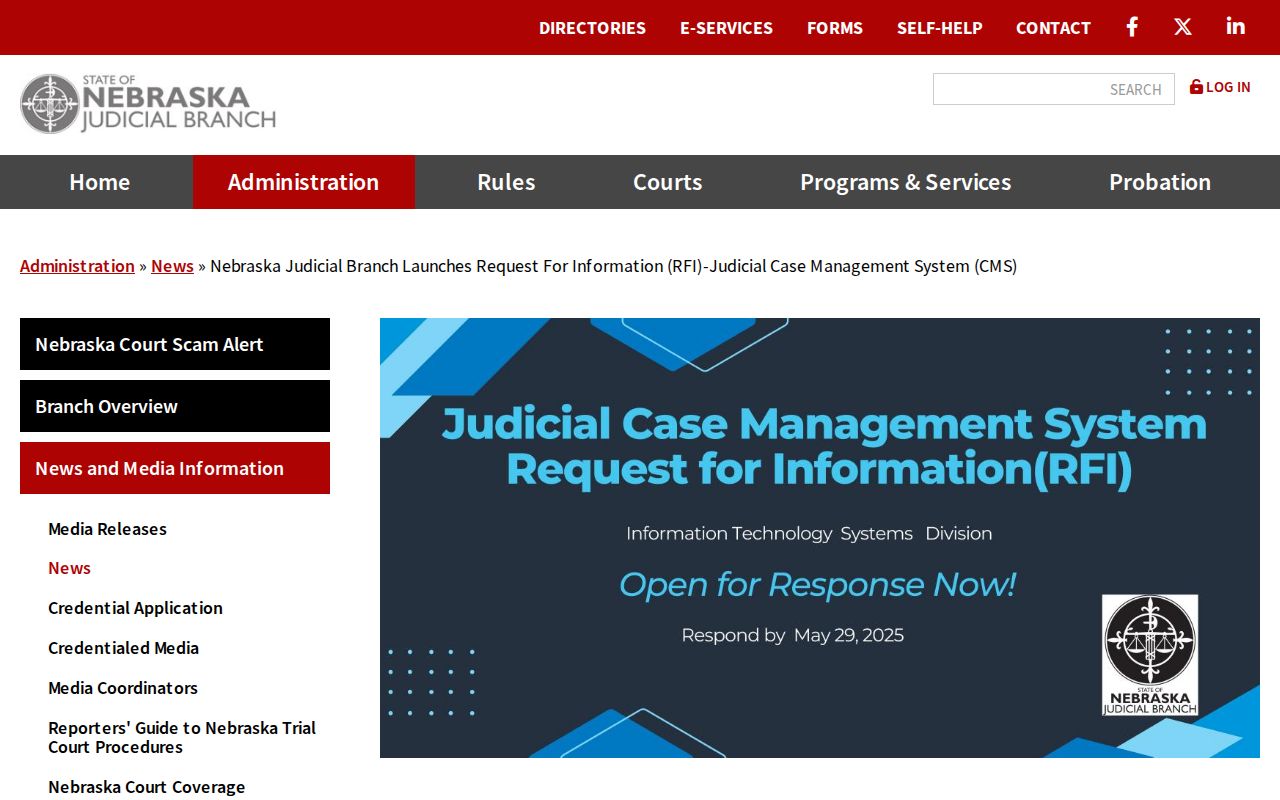Open Nebraska Court Scam Alert sidebar button
Viewport: 1280px width, 800px height.
(x=175, y=344)
